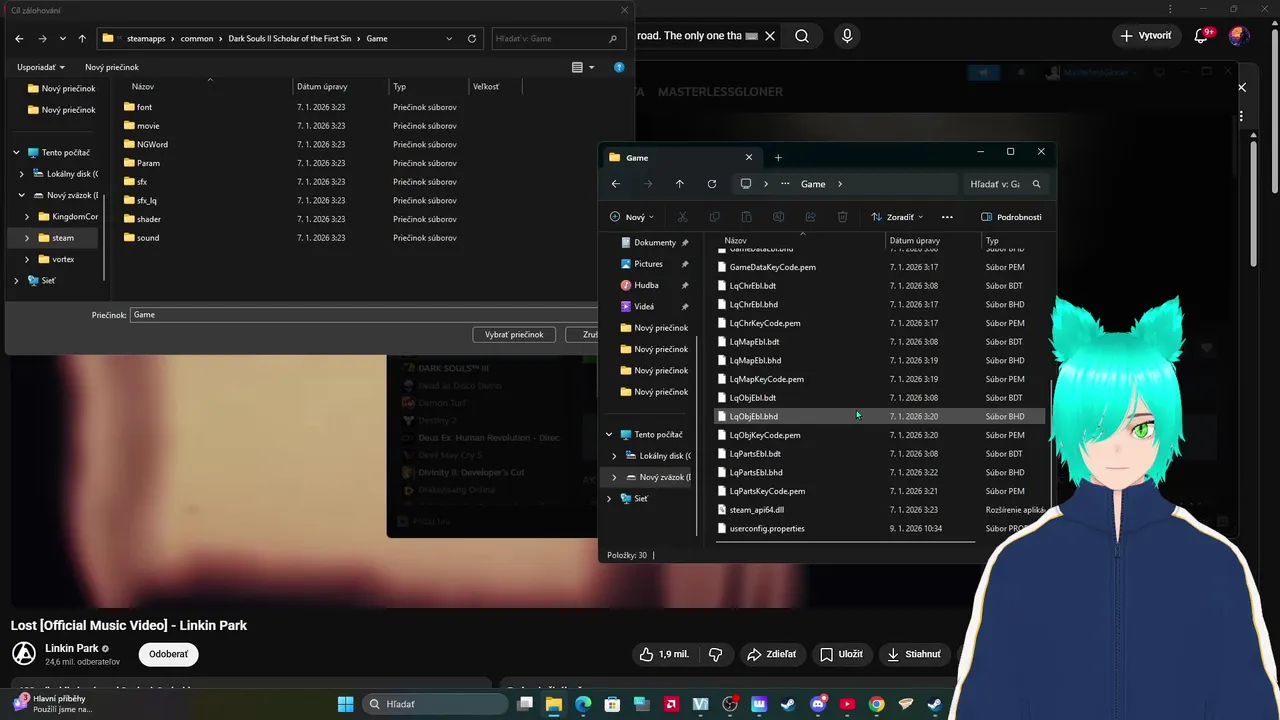Collapse Nový zväzok in the dialog tree
The height and width of the screenshot is (720, 1280).
coord(22,195)
